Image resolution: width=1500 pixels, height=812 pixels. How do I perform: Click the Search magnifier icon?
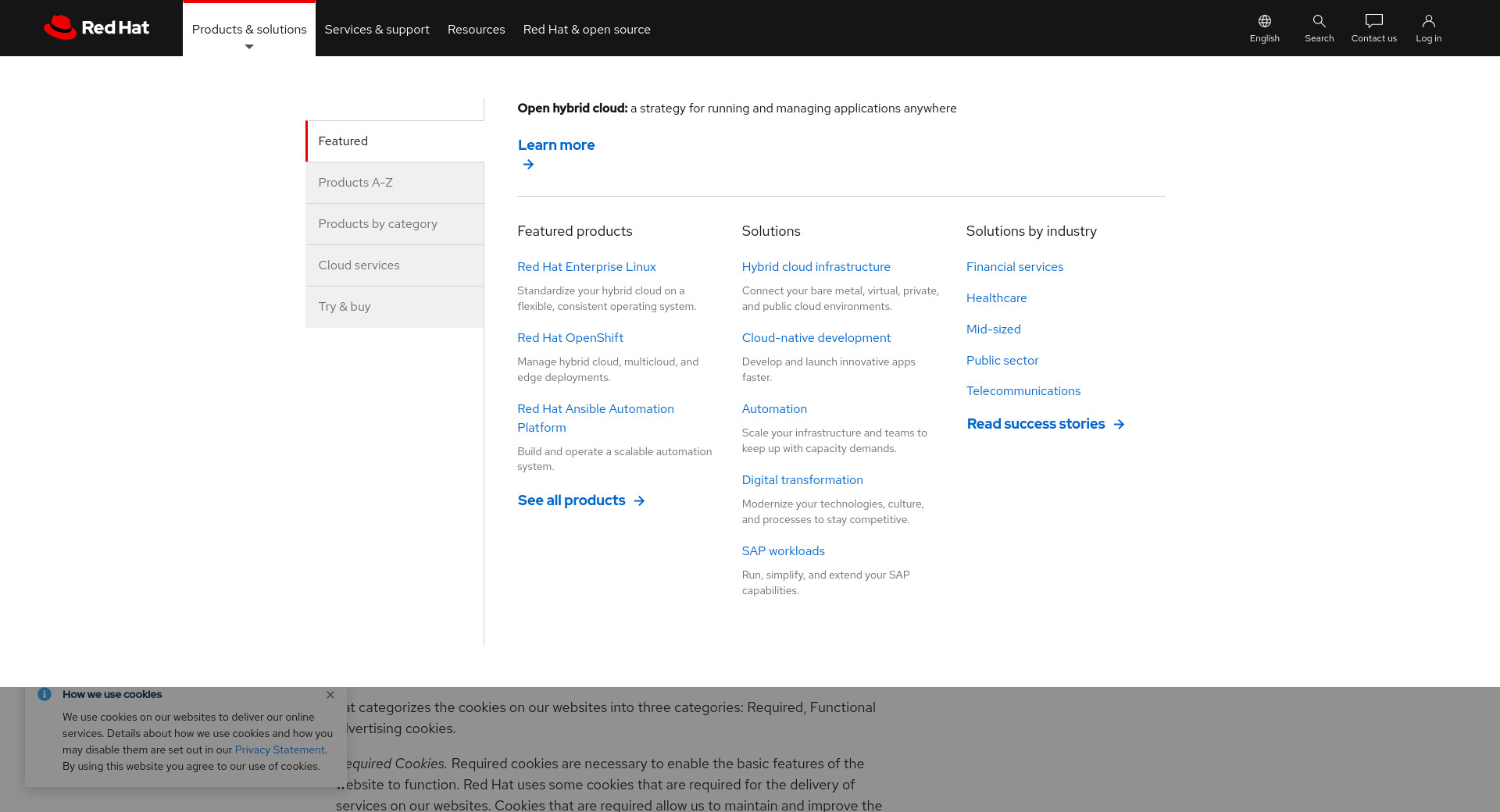click(x=1319, y=22)
